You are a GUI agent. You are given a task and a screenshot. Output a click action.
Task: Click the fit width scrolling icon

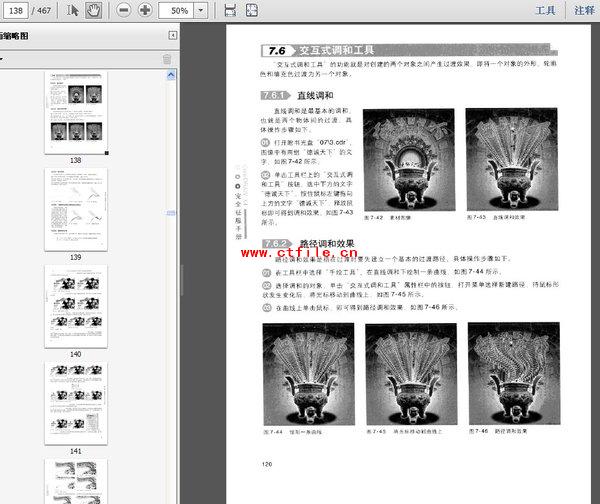[229, 10]
